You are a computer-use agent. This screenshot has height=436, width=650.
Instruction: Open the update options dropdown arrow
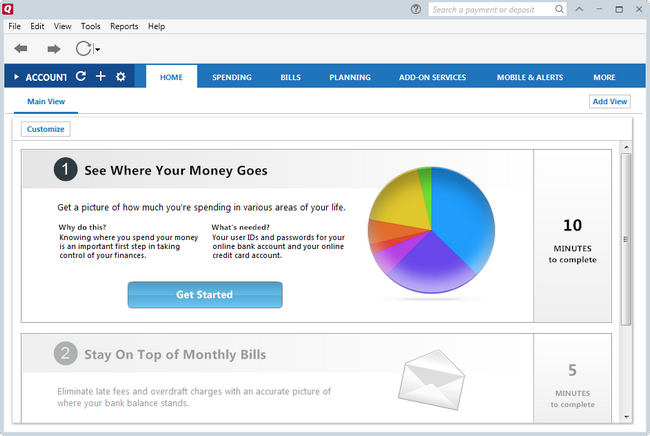point(97,49)
